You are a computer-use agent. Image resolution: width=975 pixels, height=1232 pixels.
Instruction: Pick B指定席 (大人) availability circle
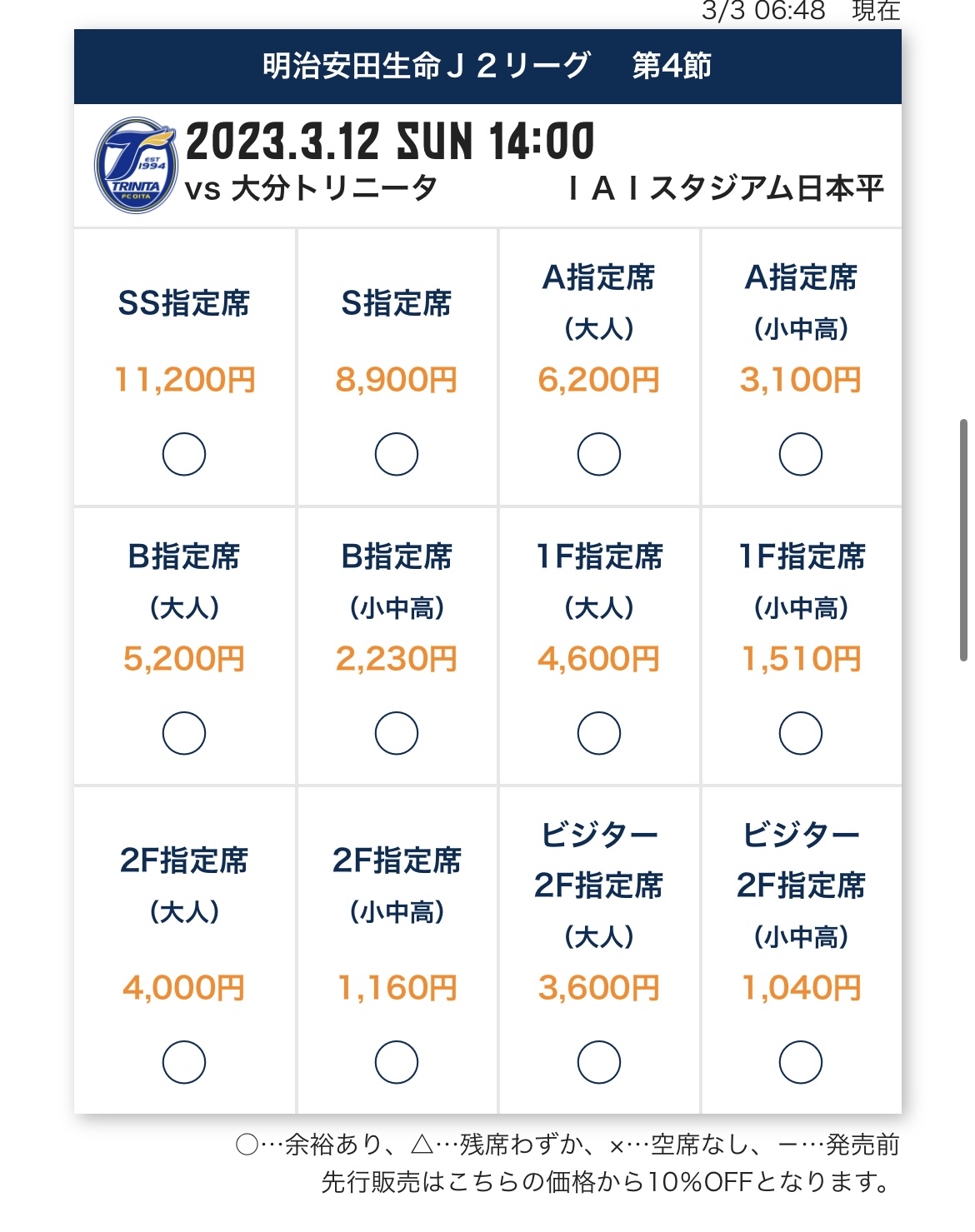(x=184, y=733)
